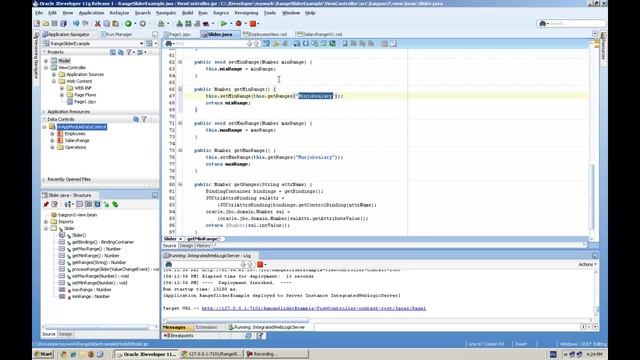The height and width of the screenshot is (360, 640).
Task: Open the Tools menu
Action: (x=270, y=13)
